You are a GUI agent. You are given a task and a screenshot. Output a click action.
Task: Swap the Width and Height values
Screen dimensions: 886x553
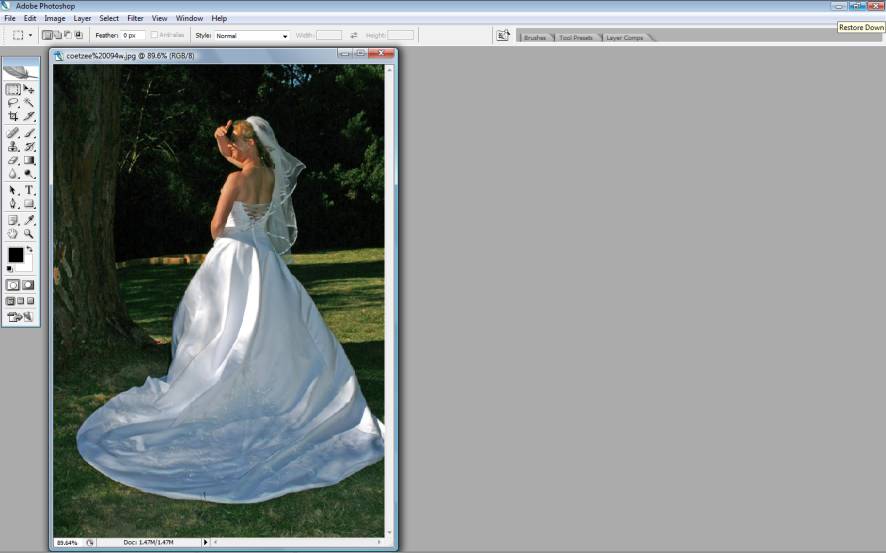354,35
